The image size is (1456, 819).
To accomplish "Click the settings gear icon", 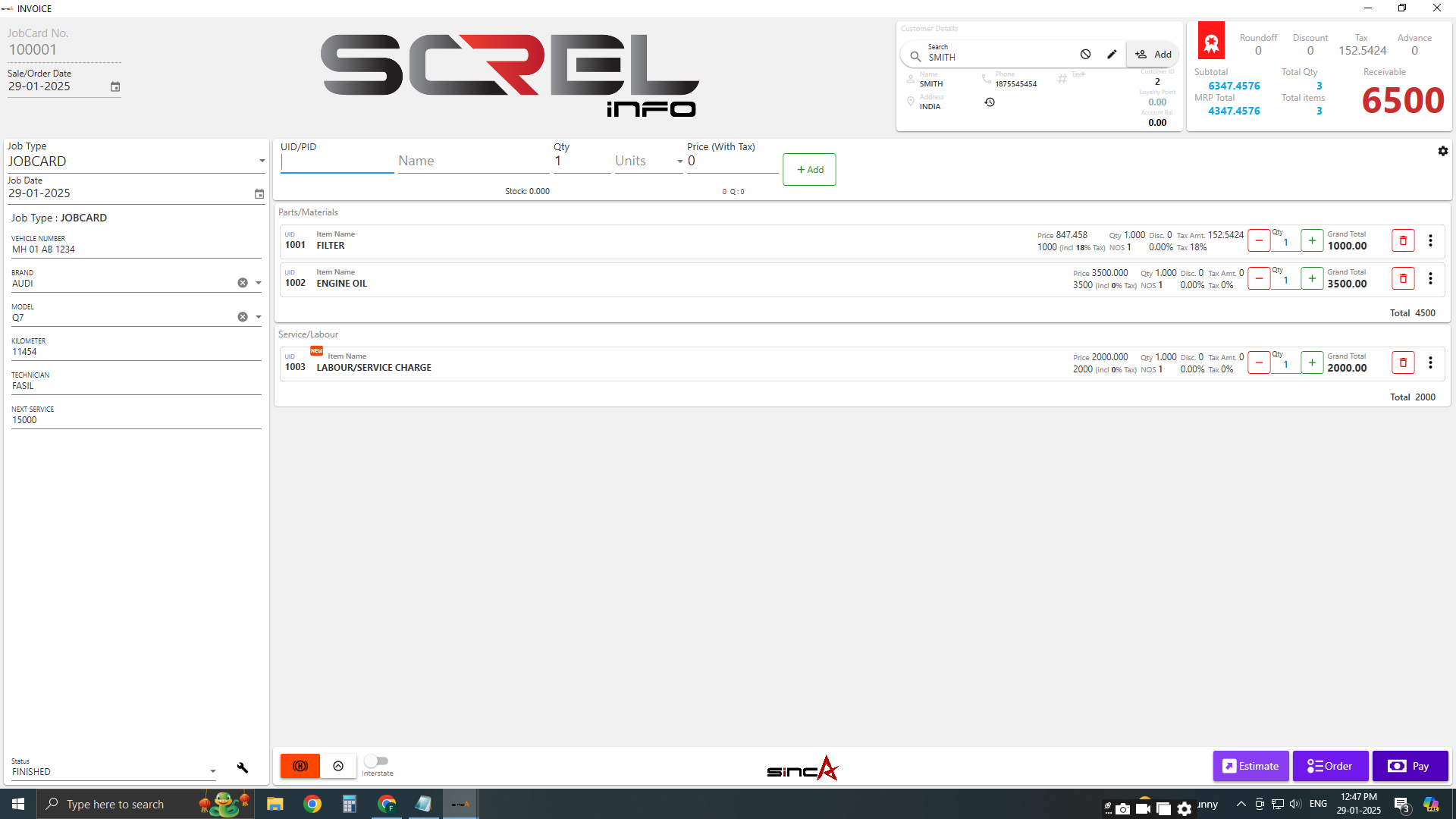I will click(x=1442, y=151).
